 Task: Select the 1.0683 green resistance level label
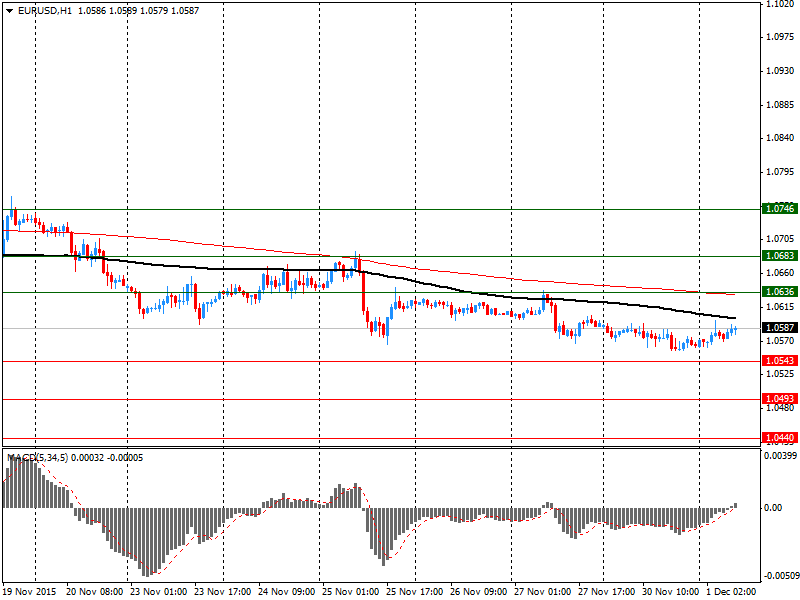(x=780, y=256)
